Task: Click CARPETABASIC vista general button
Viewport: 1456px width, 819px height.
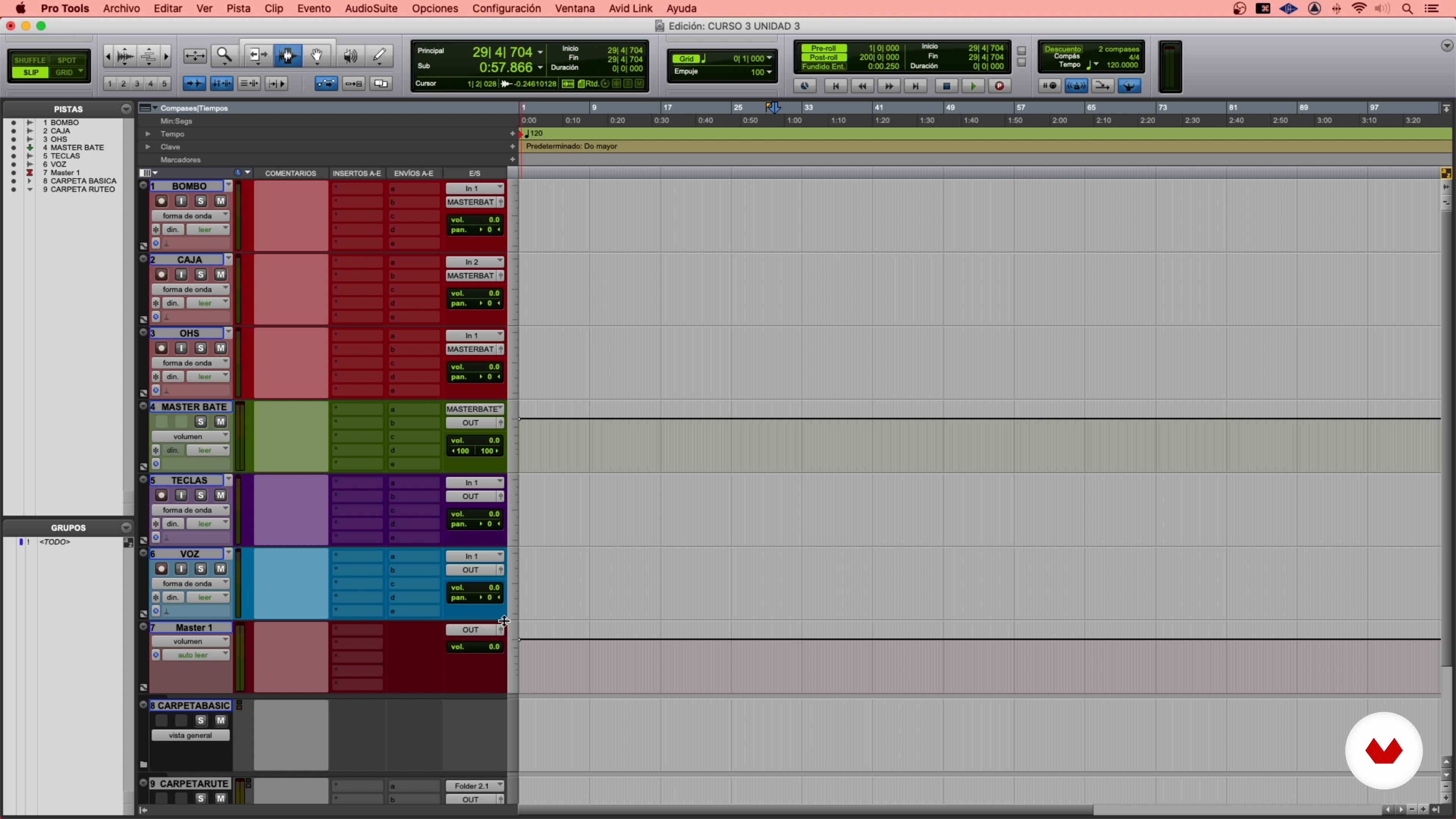Action: tap(190, 735)
